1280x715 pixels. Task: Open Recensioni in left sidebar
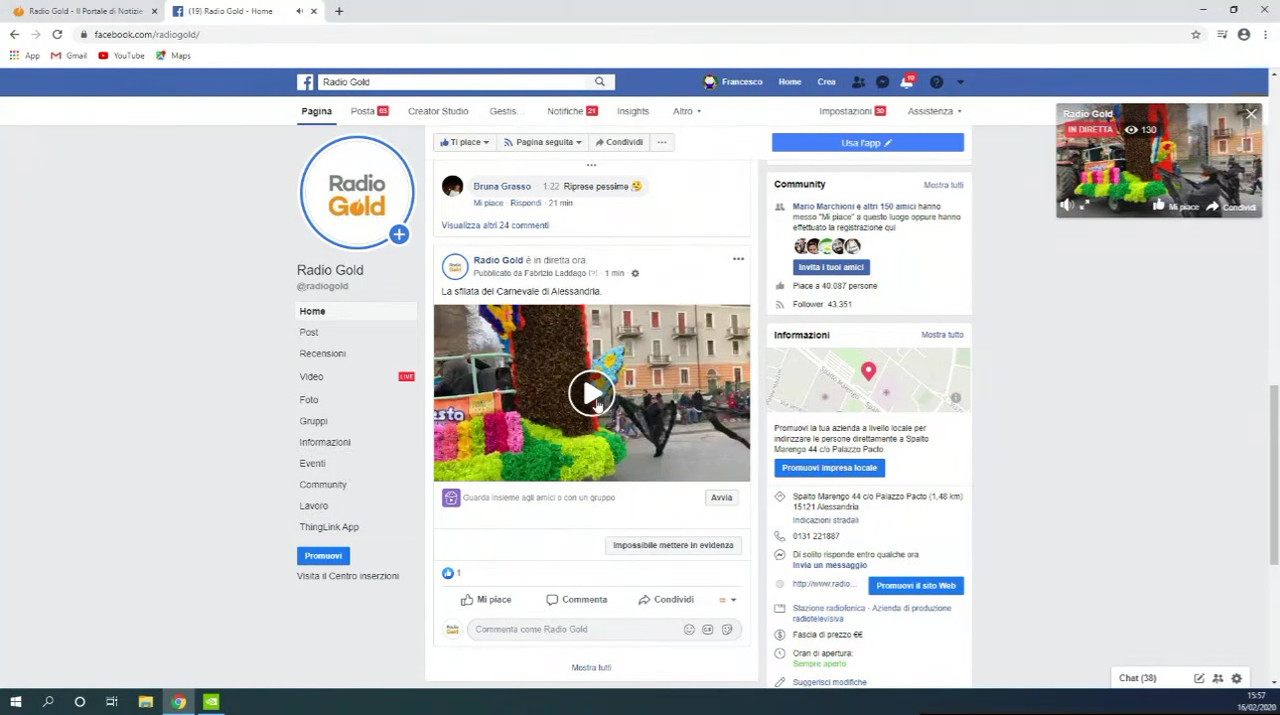point(323,353)
